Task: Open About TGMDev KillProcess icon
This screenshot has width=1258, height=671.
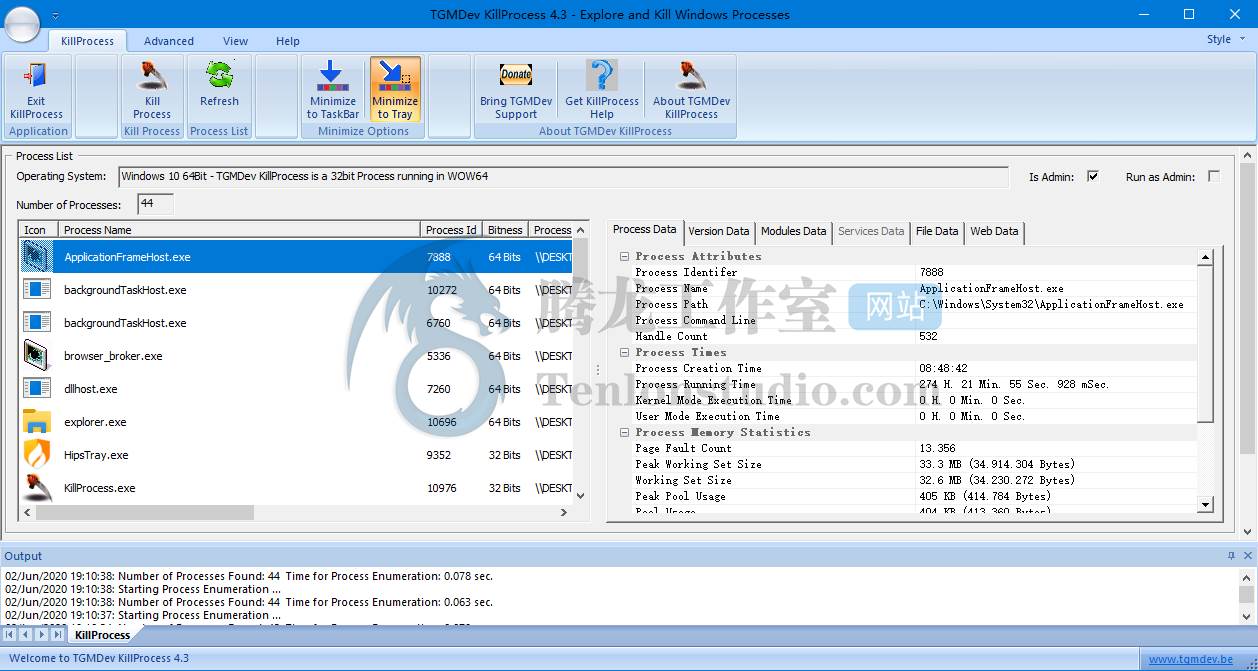Action: [691, 75]
